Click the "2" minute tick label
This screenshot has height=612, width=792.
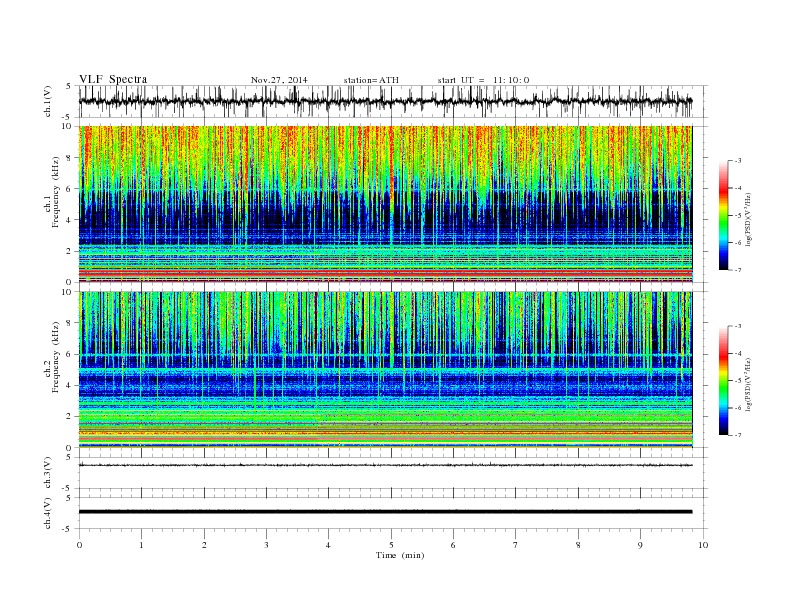tap(204, 545)
